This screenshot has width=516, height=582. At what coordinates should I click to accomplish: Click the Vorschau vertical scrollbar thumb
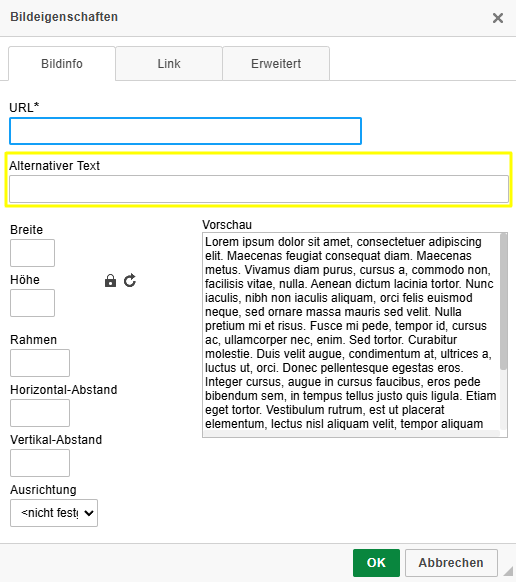click(503, 301)
